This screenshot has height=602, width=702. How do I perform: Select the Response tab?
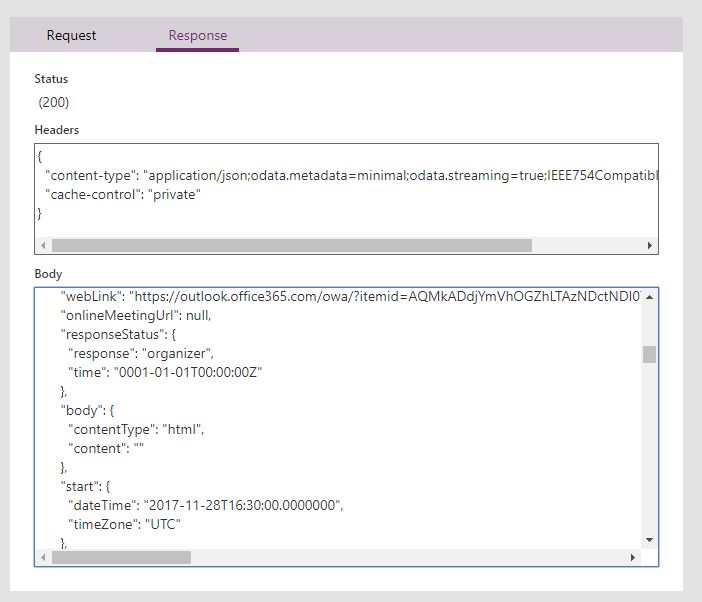pos(197,35)
